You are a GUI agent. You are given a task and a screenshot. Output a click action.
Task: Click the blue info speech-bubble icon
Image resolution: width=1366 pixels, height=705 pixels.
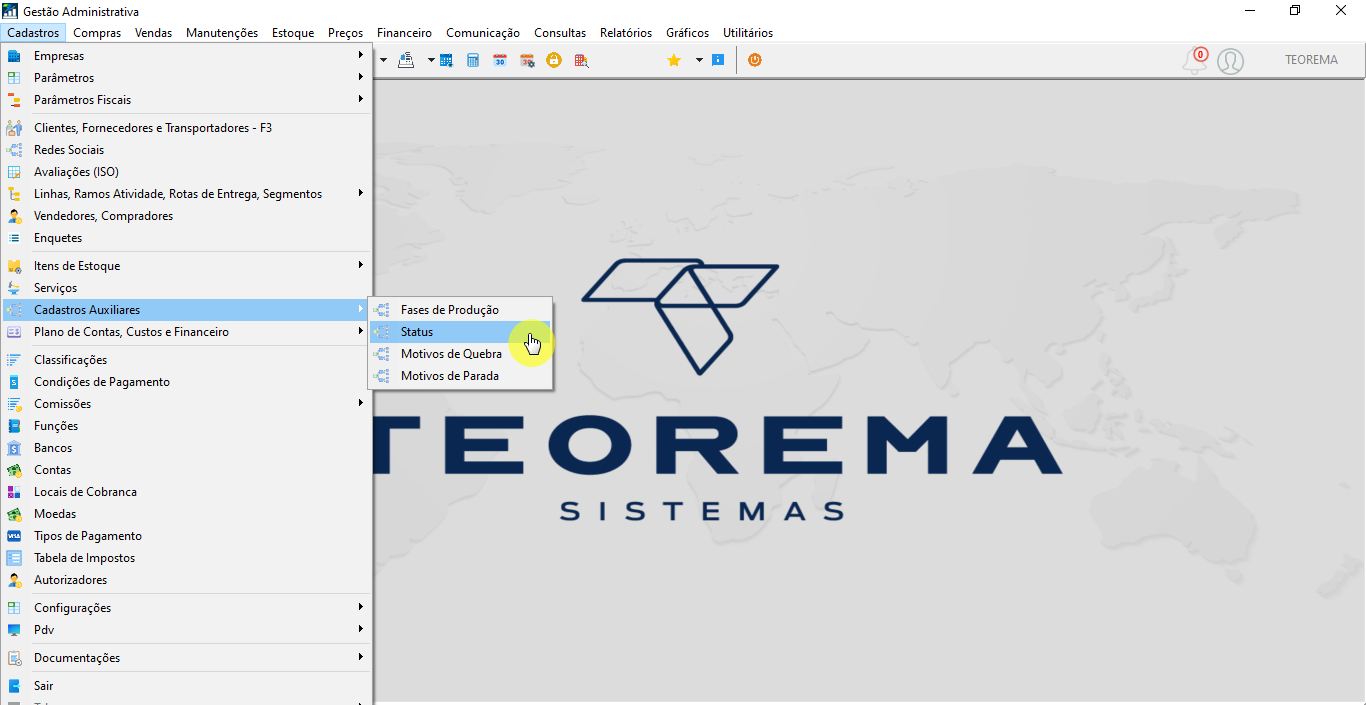coord(718,60)
